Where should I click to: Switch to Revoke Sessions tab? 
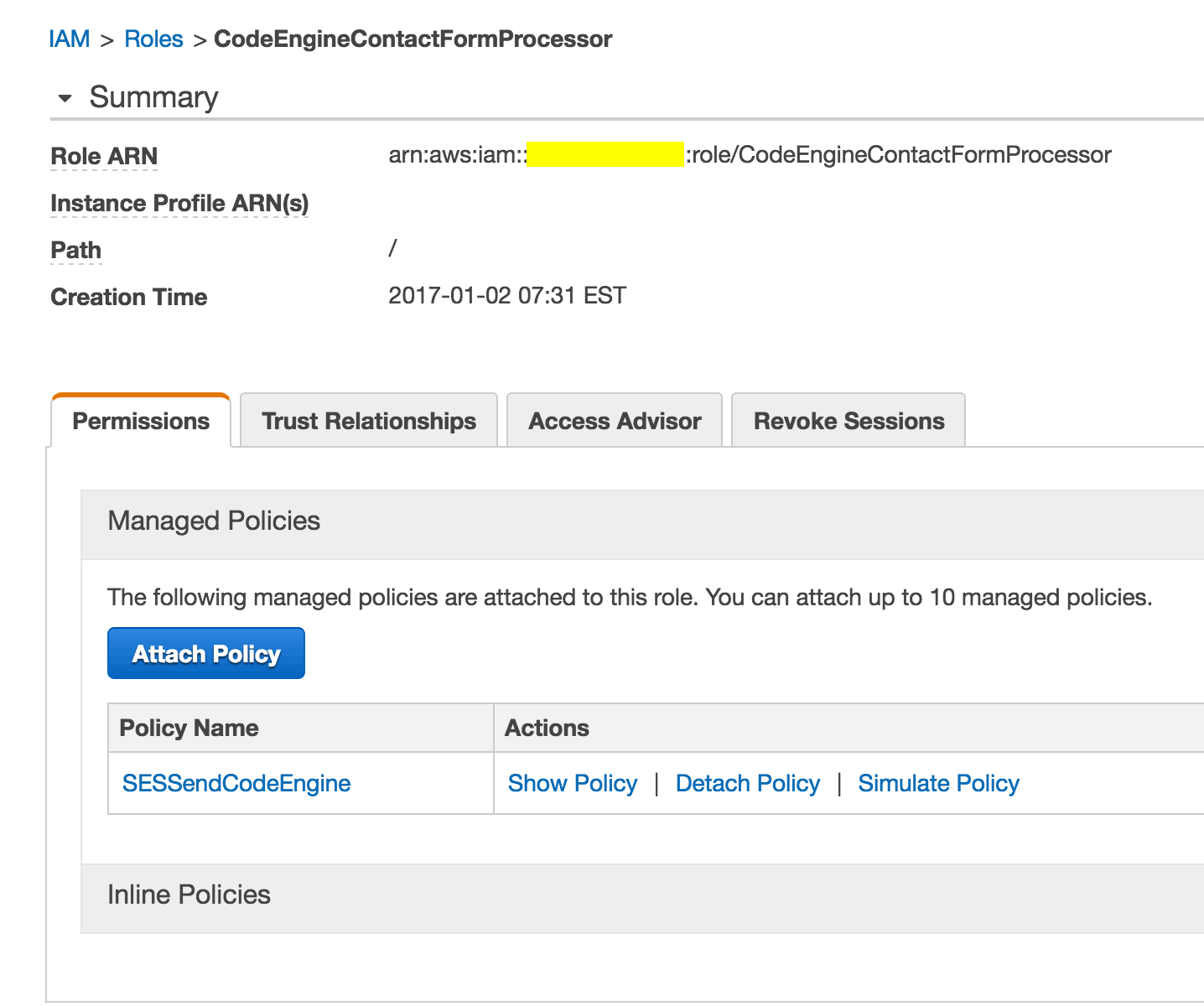point(849,421)
